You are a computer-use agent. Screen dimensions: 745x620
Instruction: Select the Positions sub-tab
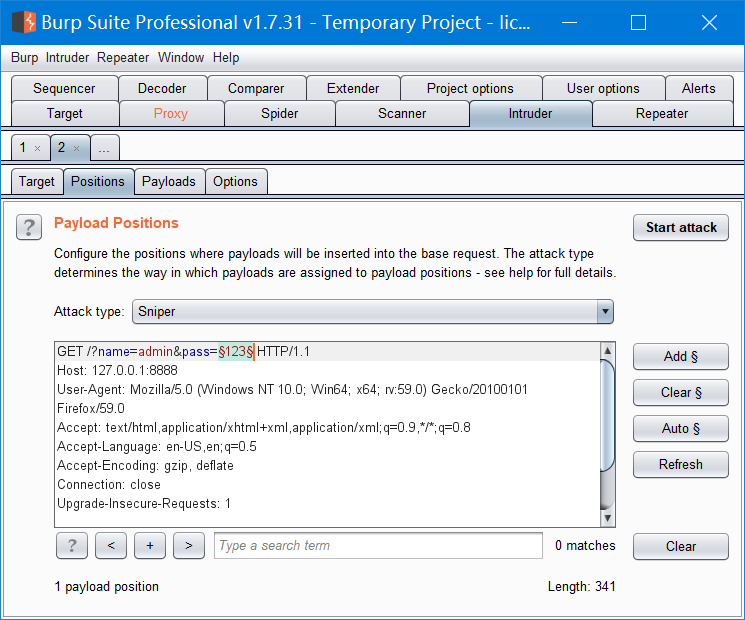pos(98,181)
